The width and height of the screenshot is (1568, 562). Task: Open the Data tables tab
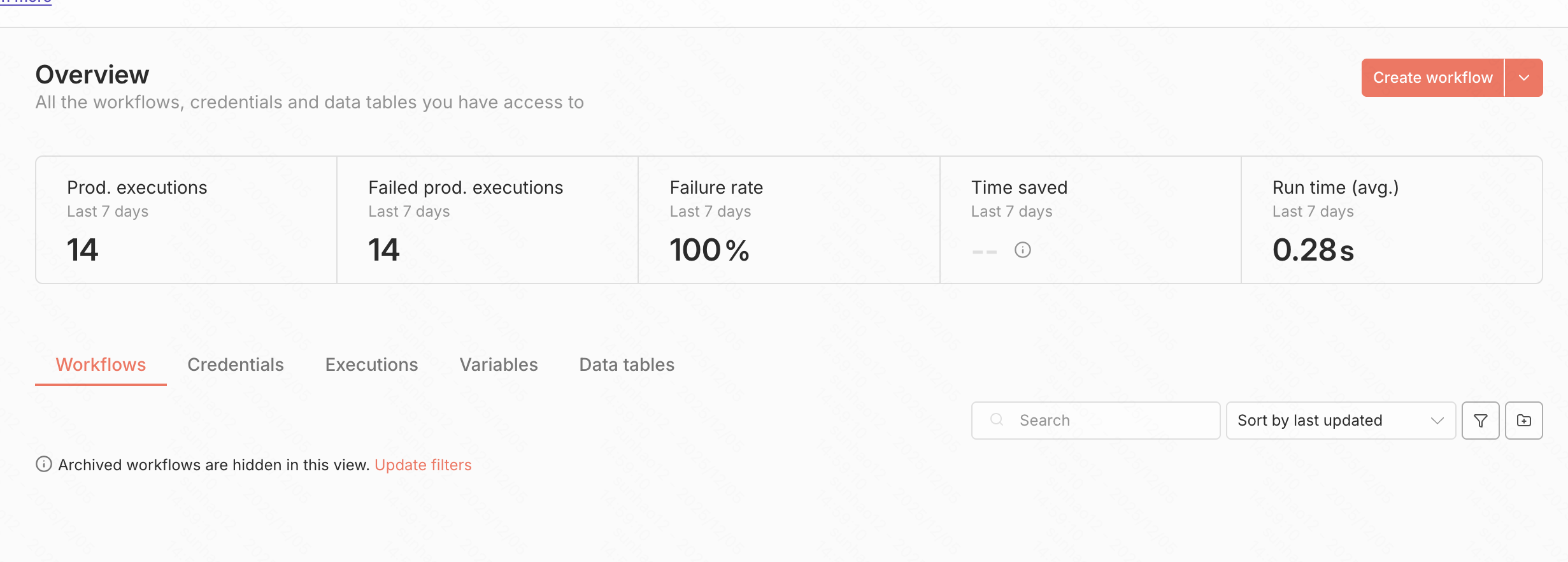pos(626,364)
